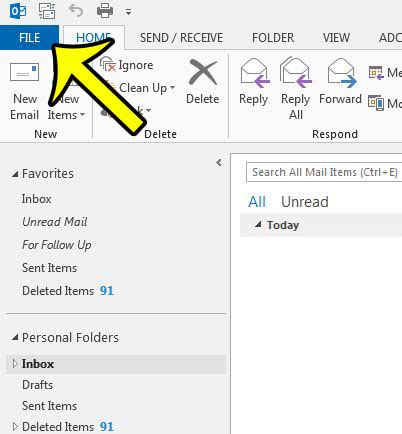This screenshot has width=402, height=434.
Task: Switch to the HOME tab
Action: click(94, 38)
